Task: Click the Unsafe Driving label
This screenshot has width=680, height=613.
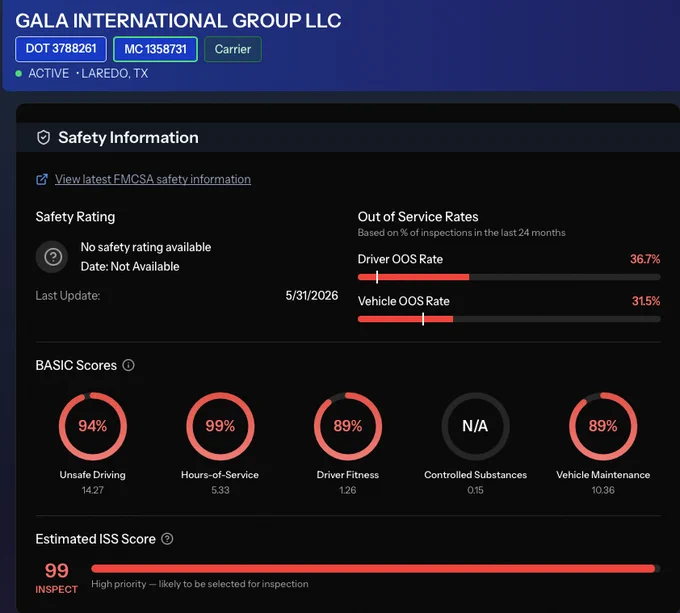Action: (92, 475)
